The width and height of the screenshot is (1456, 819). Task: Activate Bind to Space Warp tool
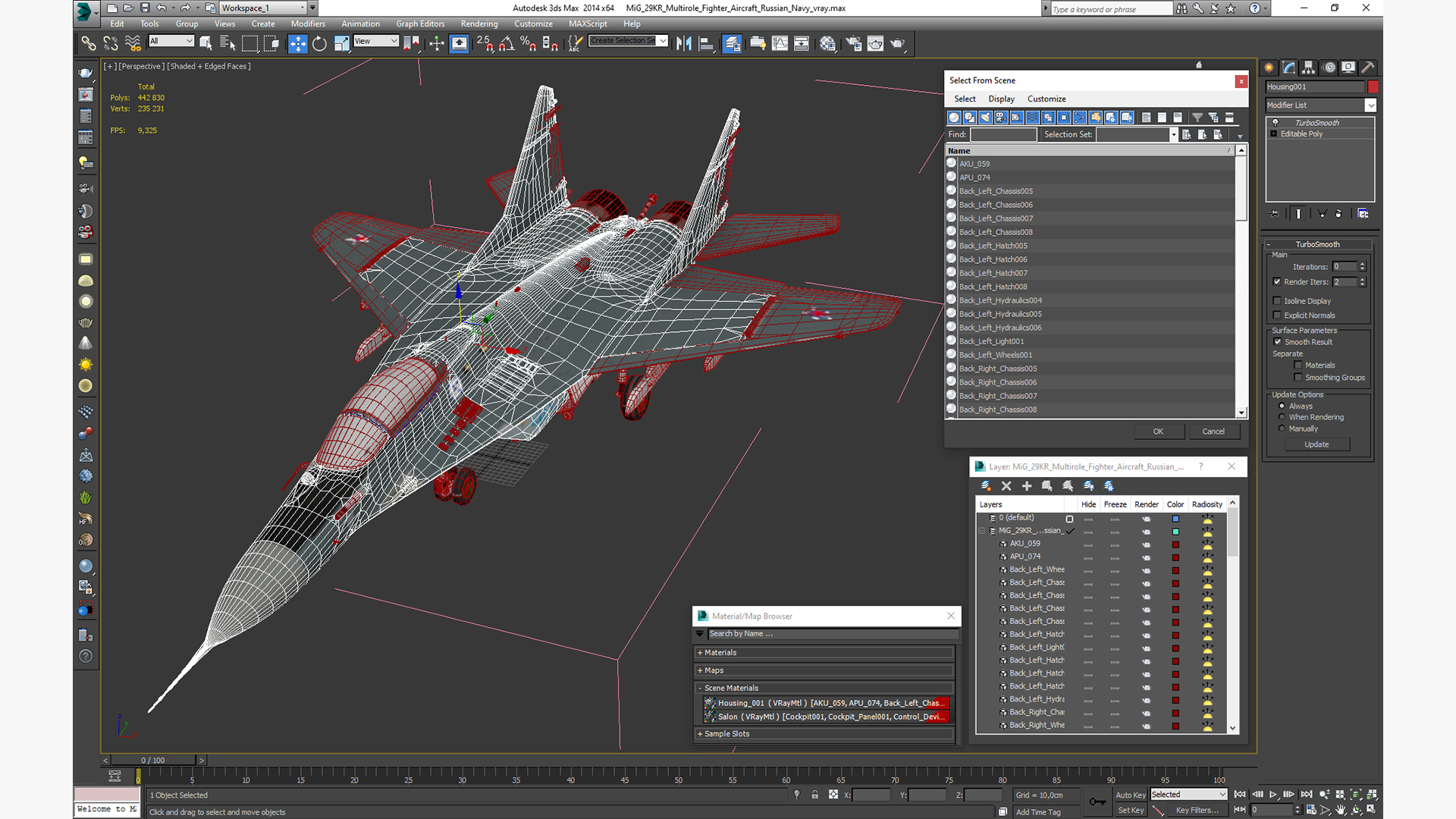point(133,43)
